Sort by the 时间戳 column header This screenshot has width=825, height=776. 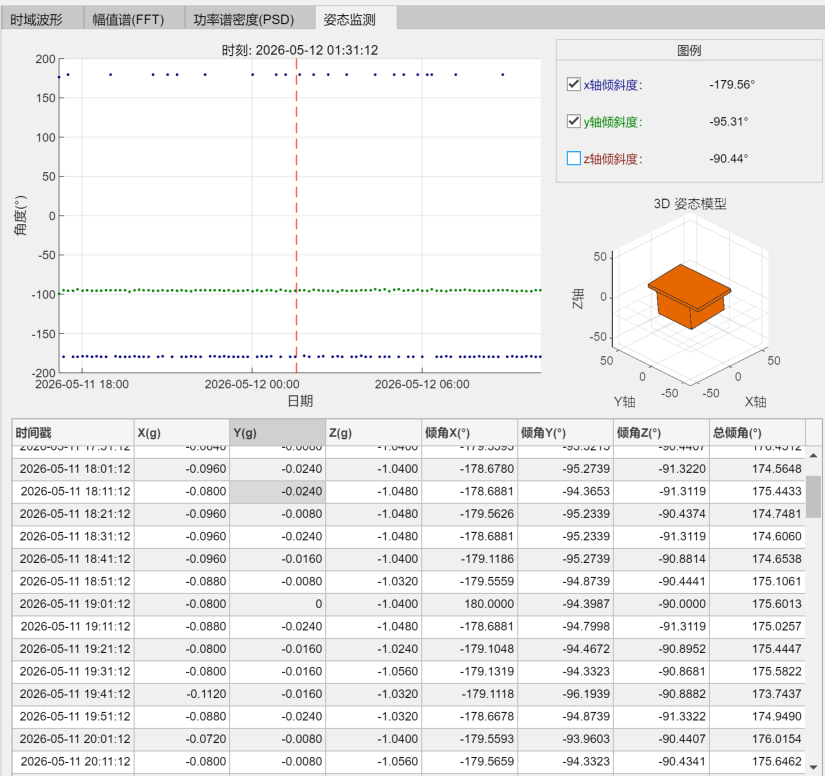(73, 433)
